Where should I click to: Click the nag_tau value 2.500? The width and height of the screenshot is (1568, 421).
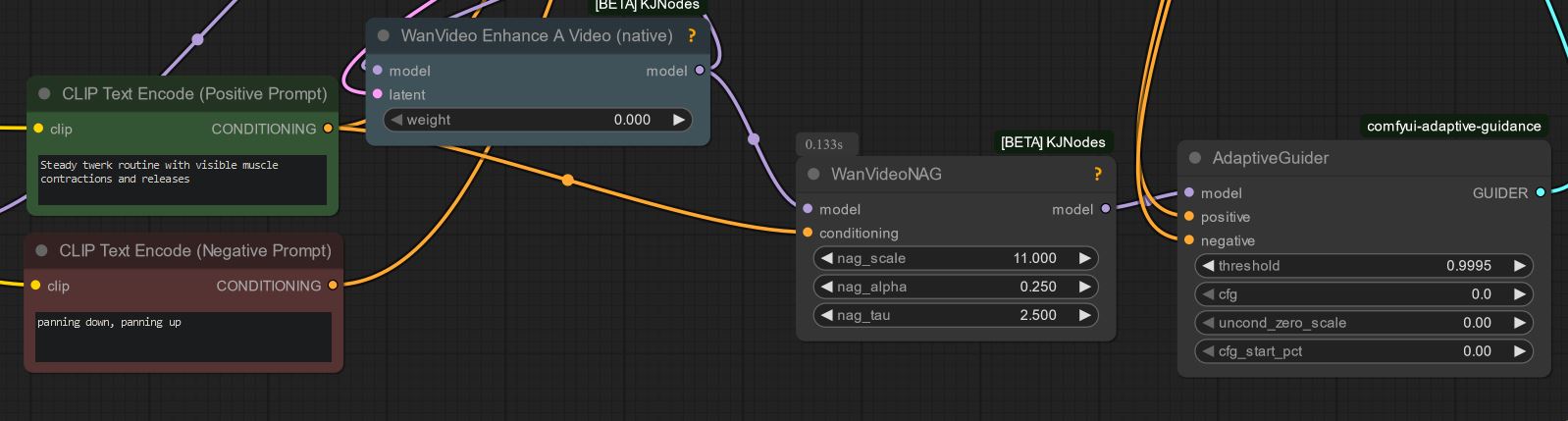tap(1038, 315)
